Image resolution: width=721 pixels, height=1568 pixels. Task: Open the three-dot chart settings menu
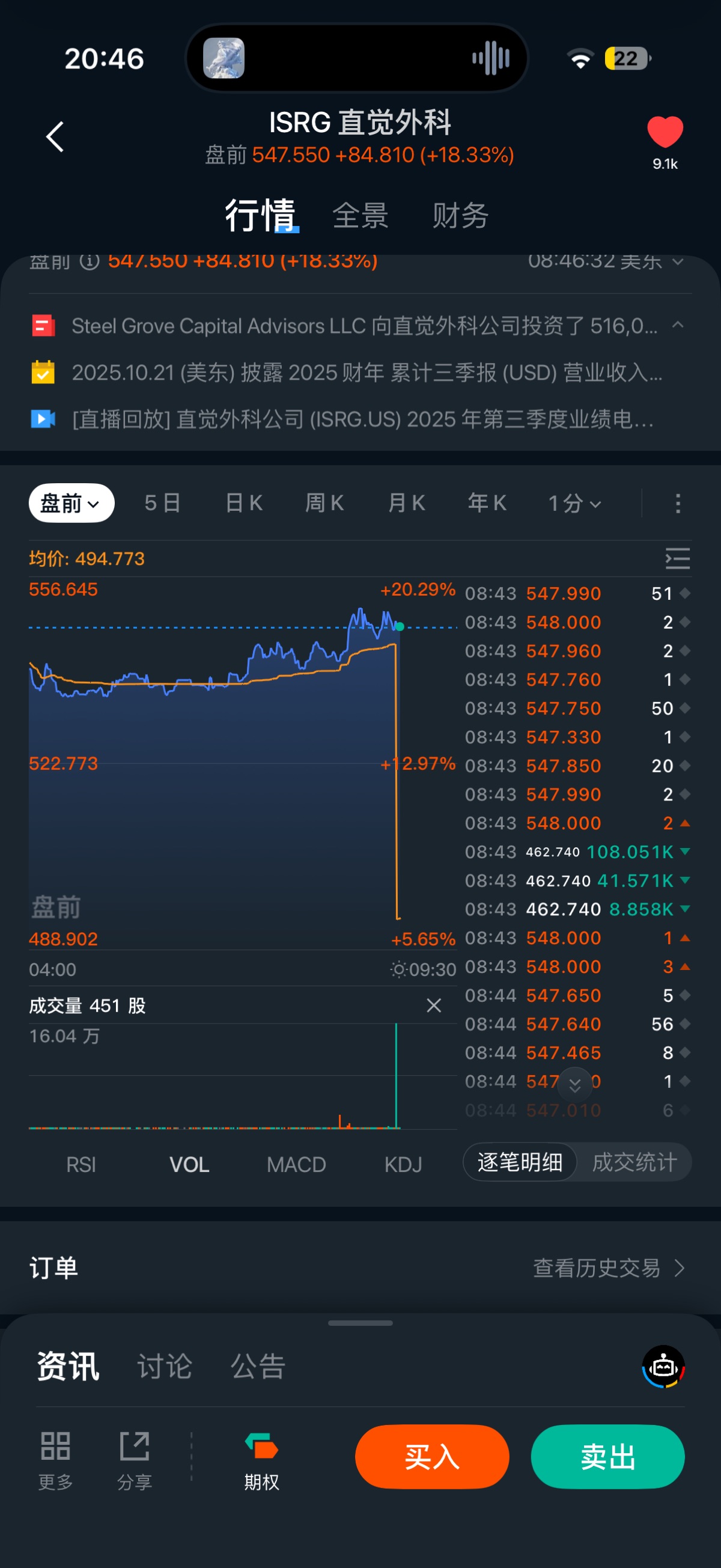click(678, 504)
